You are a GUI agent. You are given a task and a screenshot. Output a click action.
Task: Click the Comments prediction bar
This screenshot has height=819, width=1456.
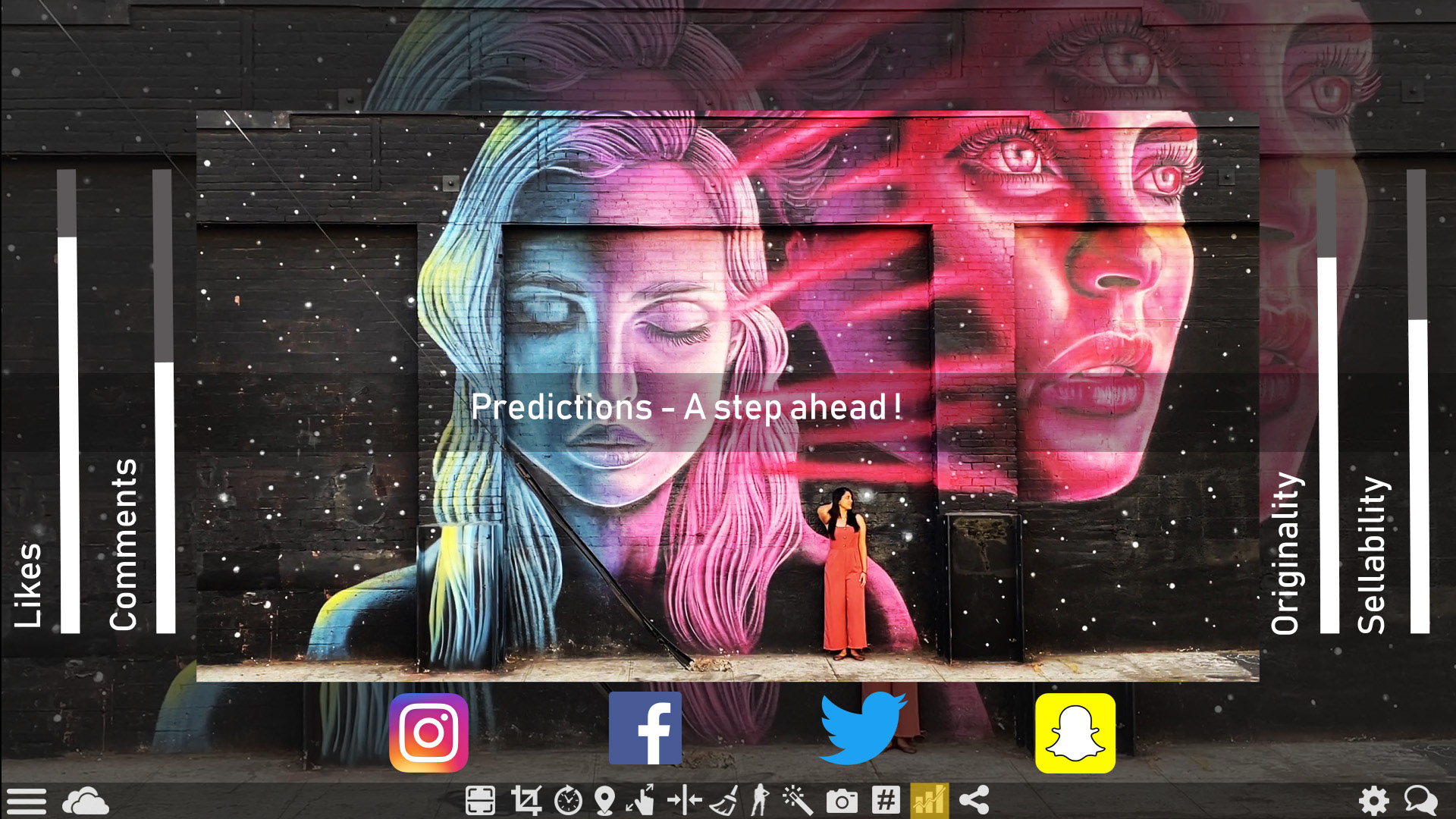pos(164,401)
